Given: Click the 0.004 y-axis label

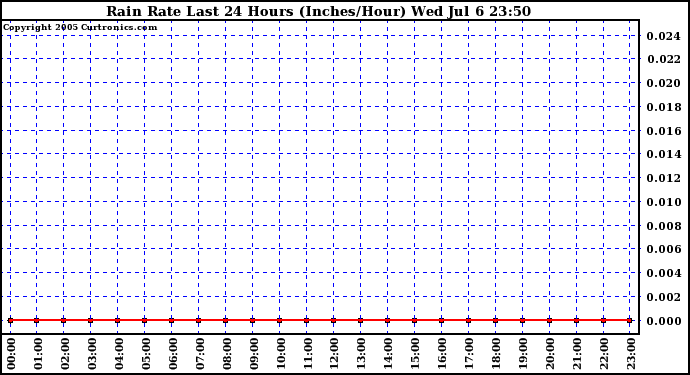Looking at the screenshot, I should [x=663, y=273].
